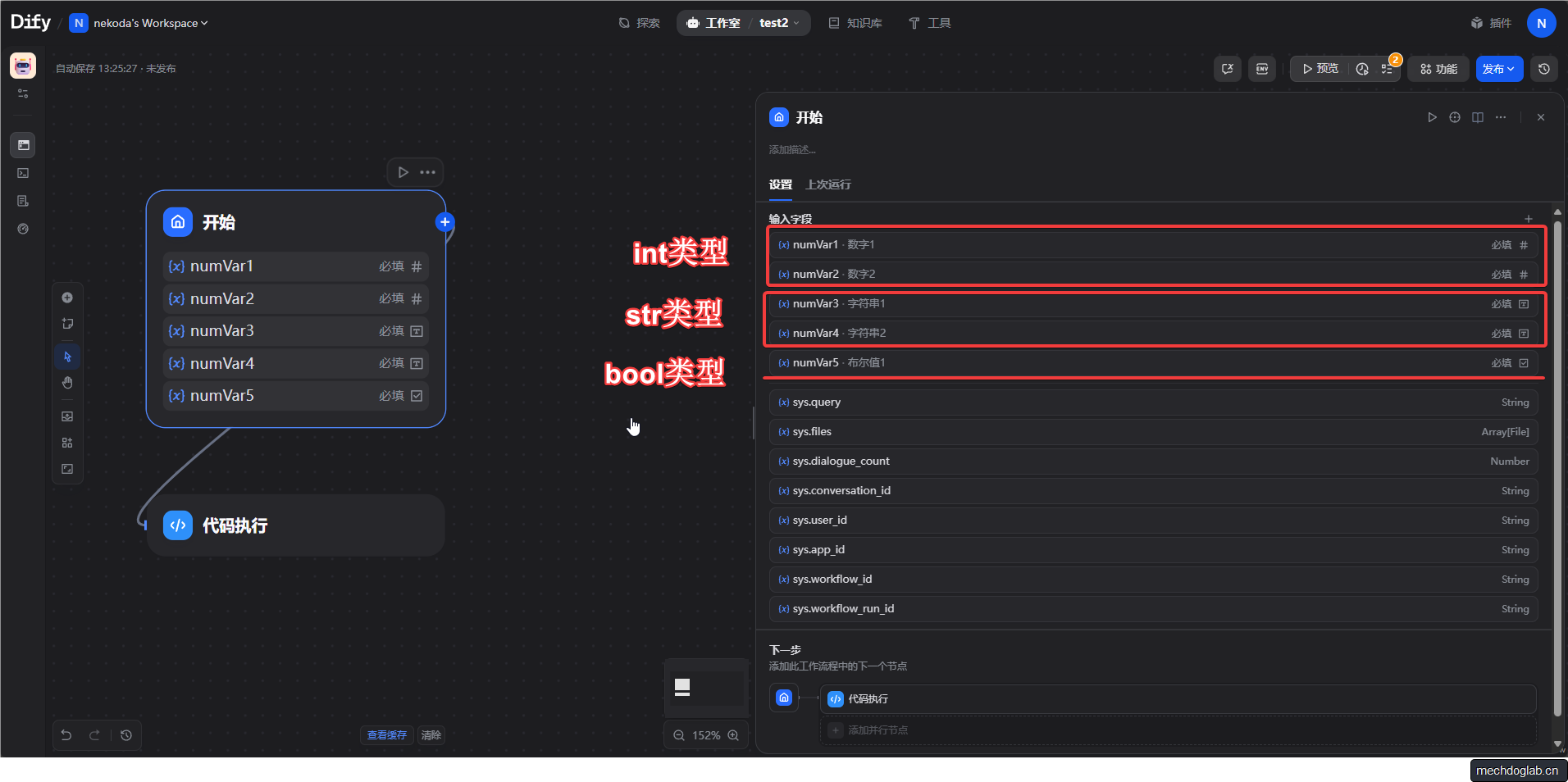
Task: Open the checklist icon with badge 2
Action: coord(1387,69)
